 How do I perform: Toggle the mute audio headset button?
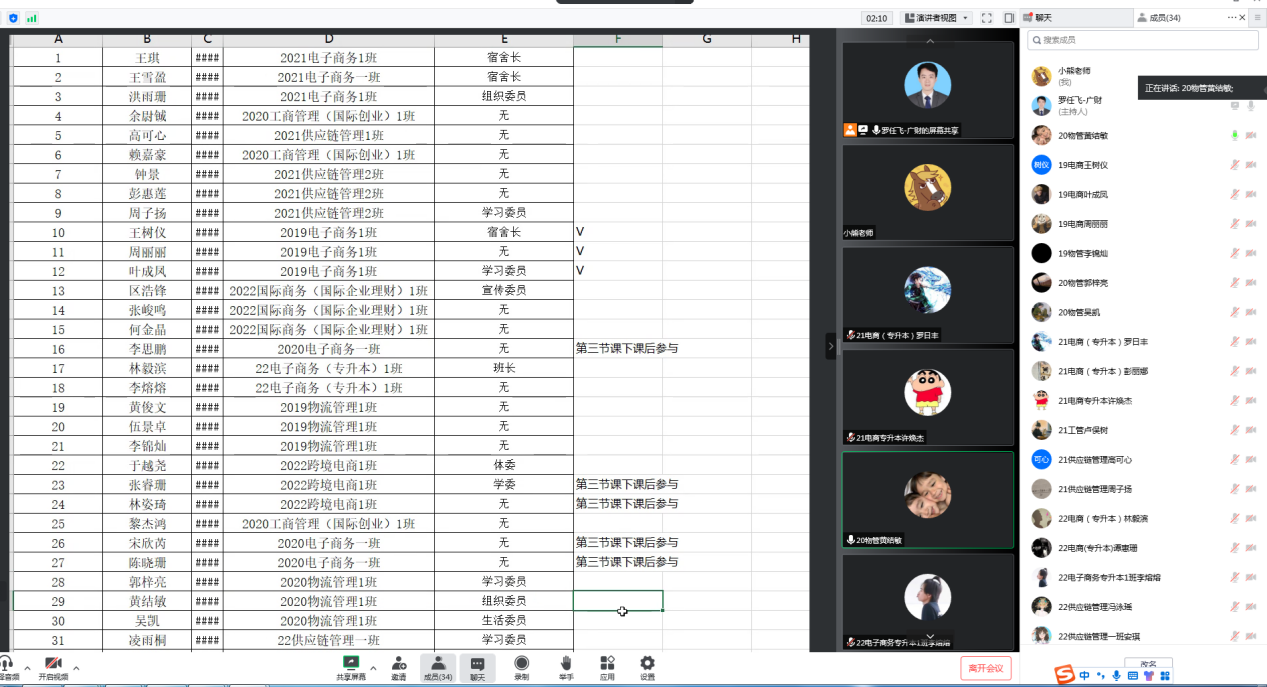point(8,667)
